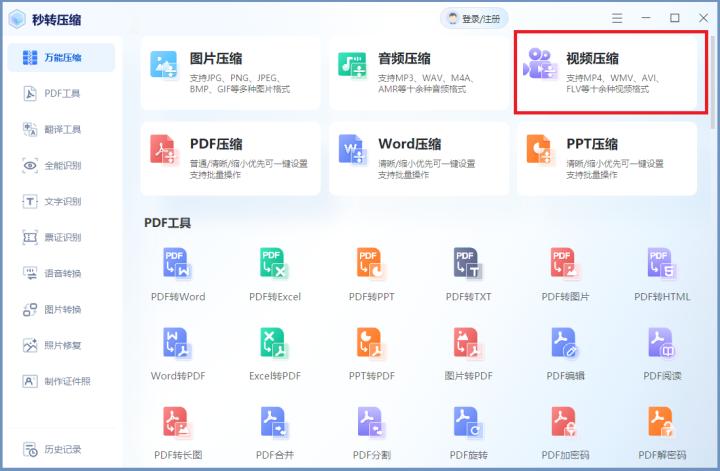Click the vertical scrollbar on the right
This screenshot has height=471, width=720.
click(713, 82)
